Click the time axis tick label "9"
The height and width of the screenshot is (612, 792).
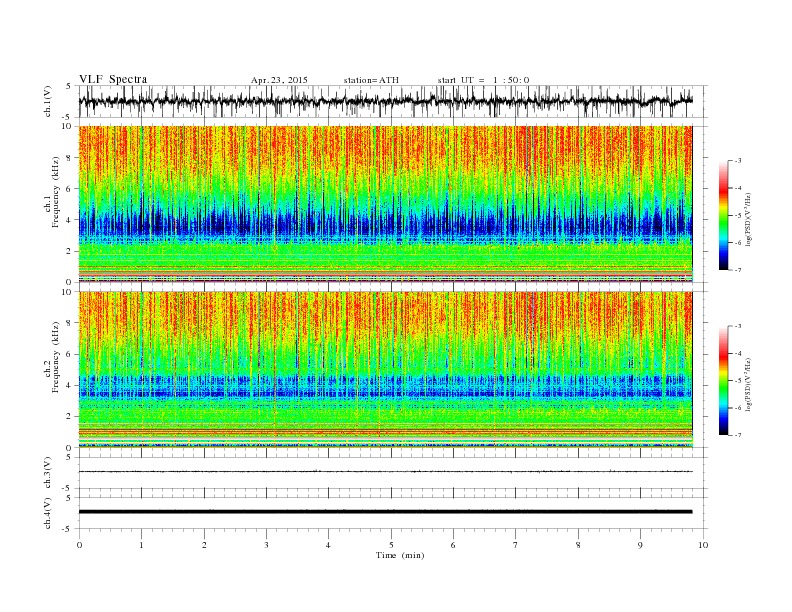640,545
